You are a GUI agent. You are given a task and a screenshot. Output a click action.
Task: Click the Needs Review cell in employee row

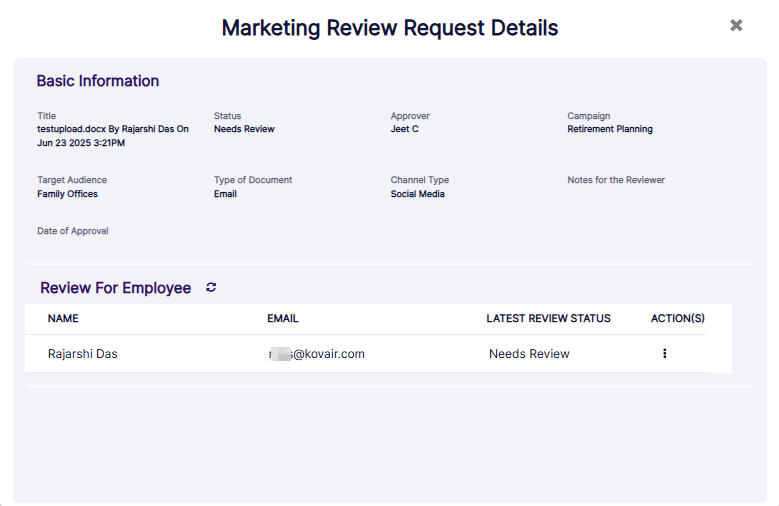tap(529, 354)
